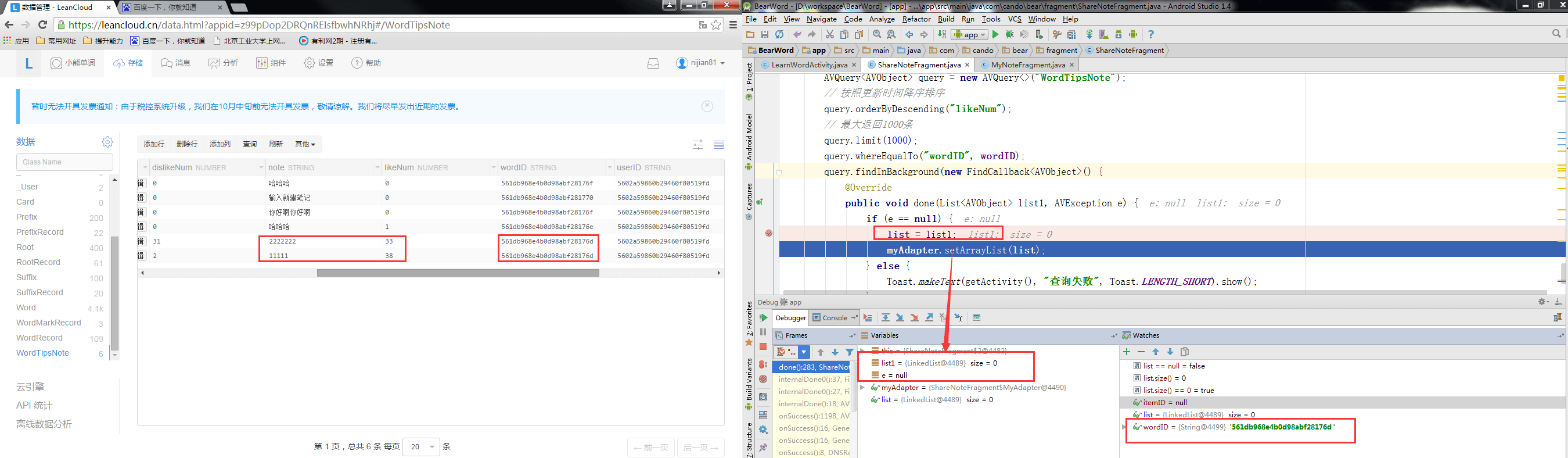The height and width of the screenshot is (458, 1568).
Task: Click LeanCloud data settings gear icon
Action: (108, 142)
